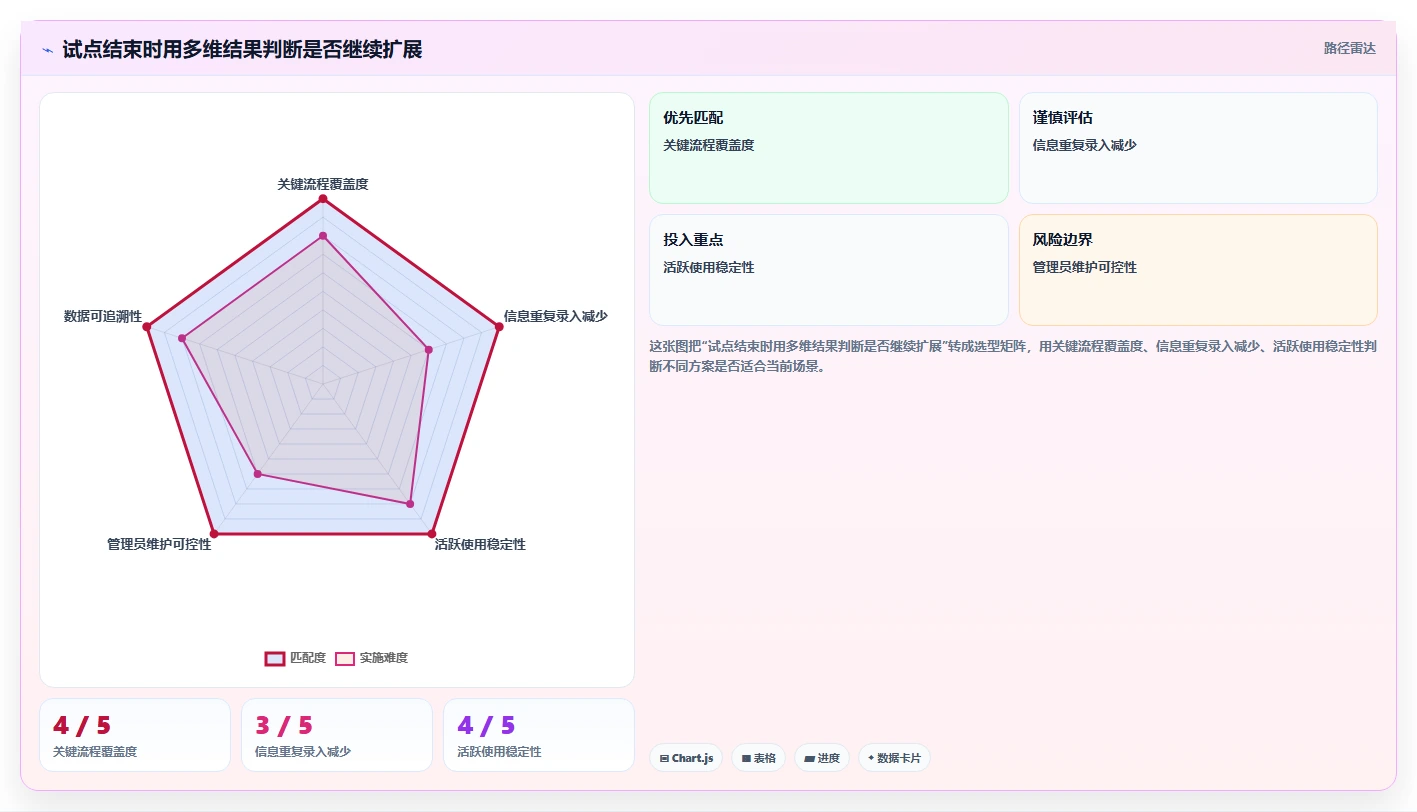Click outer 匹配度 point at 活跃使用稳定性 vertex

coord(432,533)
